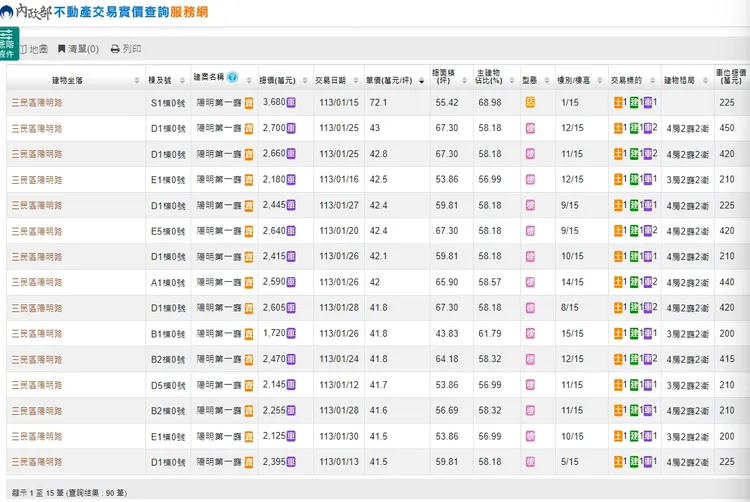Select the main building ratio cell 68.98
The image size is (750, 502).
pos(490,102)
